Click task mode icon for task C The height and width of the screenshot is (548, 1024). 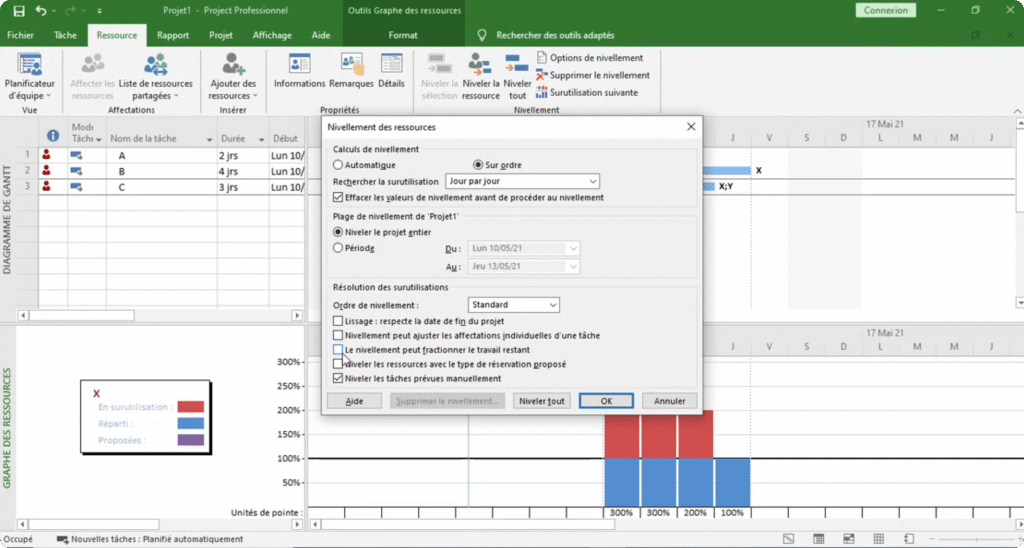click(x=76, y=187)
